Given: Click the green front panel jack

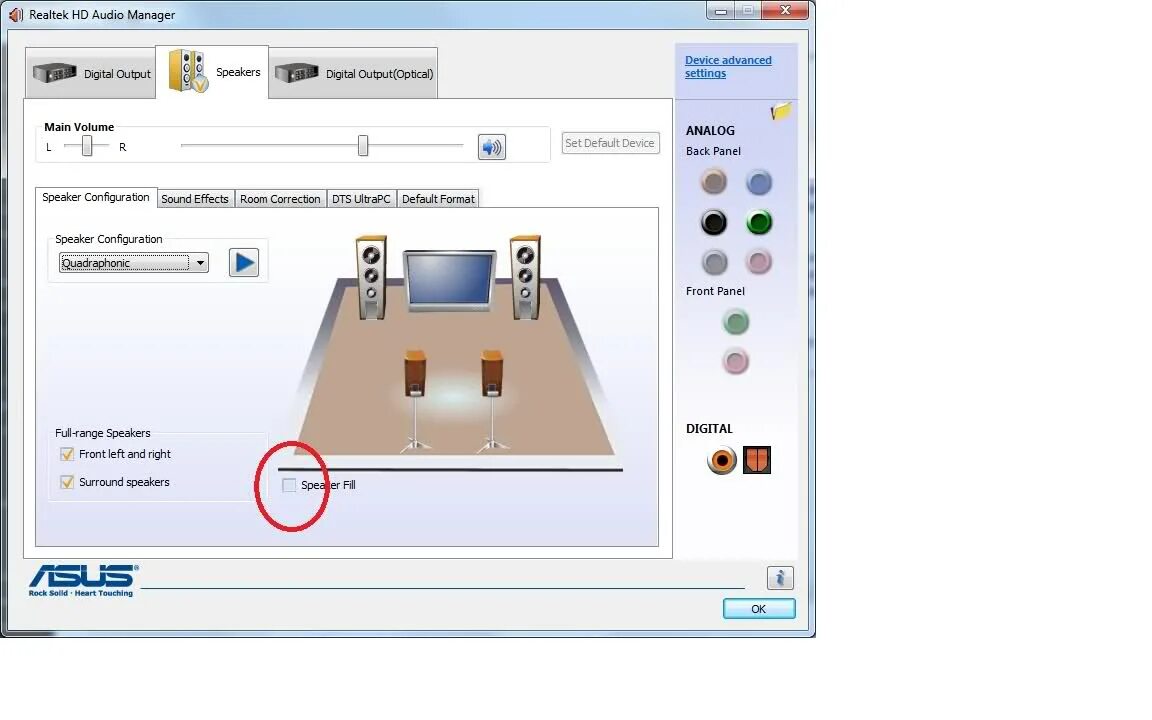Looking at the screenshot, I should 735,322.
